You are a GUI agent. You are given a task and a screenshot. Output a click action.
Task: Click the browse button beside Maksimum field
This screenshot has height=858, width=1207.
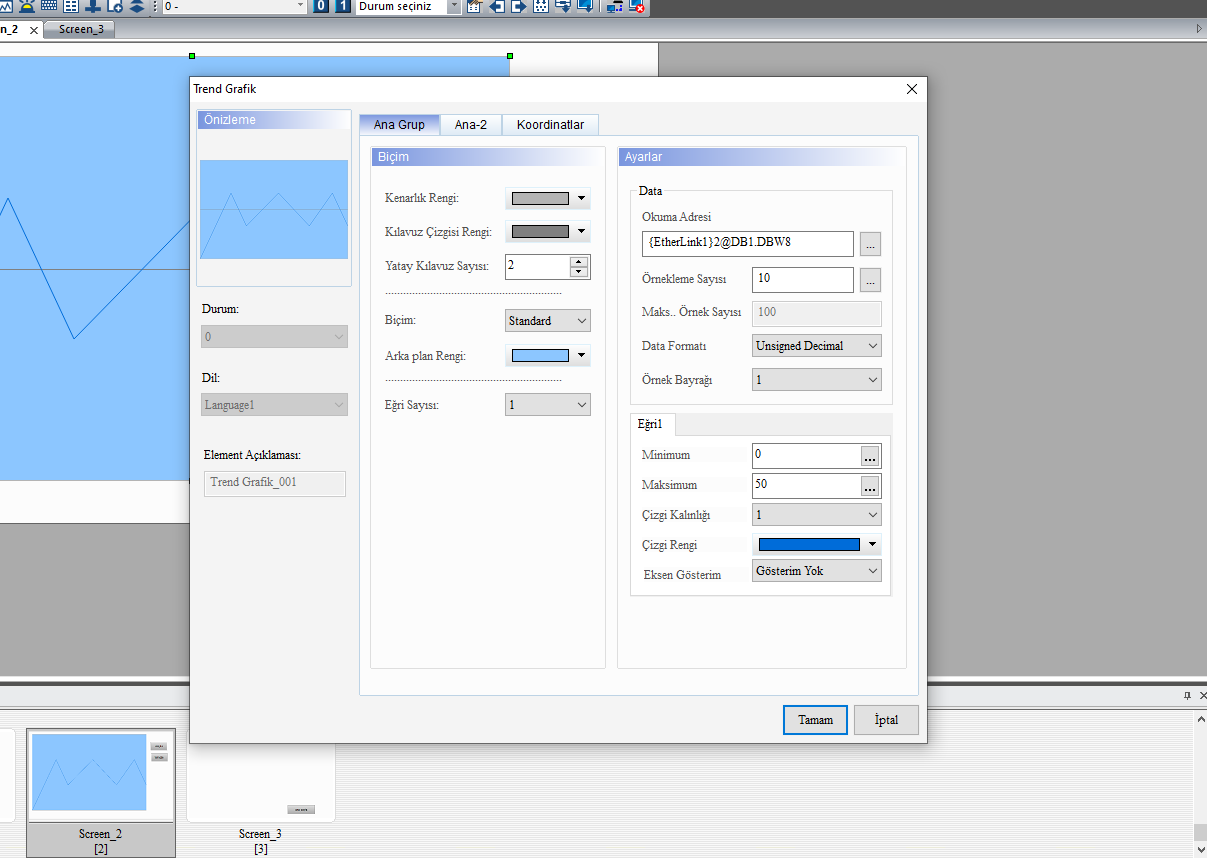tap(870, 487)
